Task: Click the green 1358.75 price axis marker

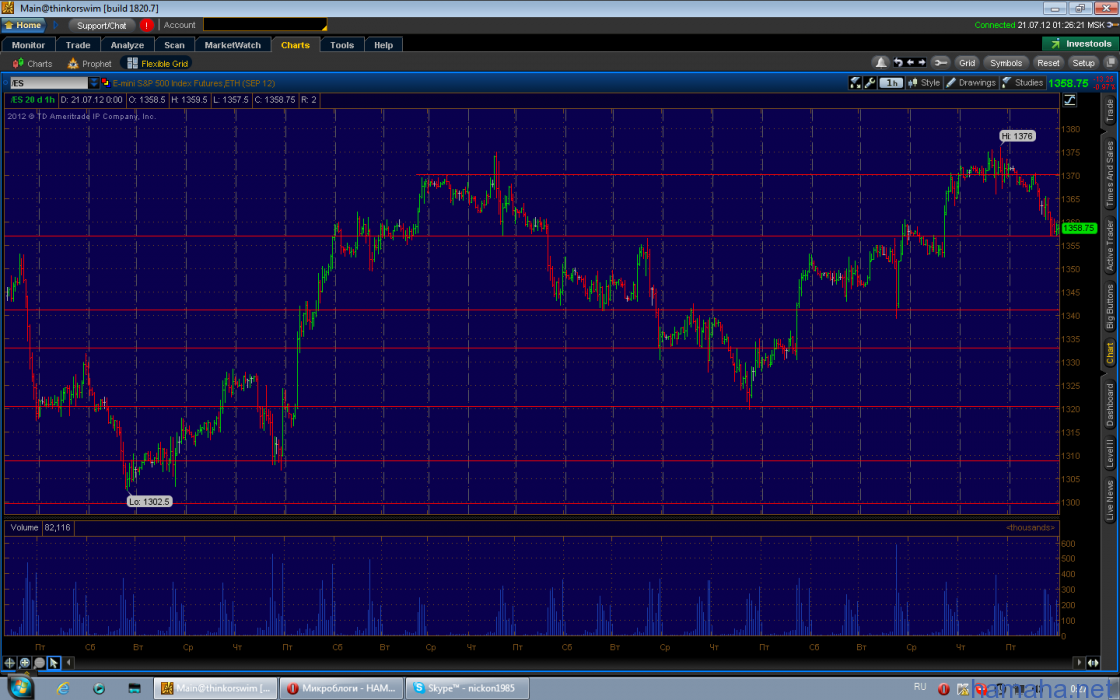Action: click(x=1079, y=228)
